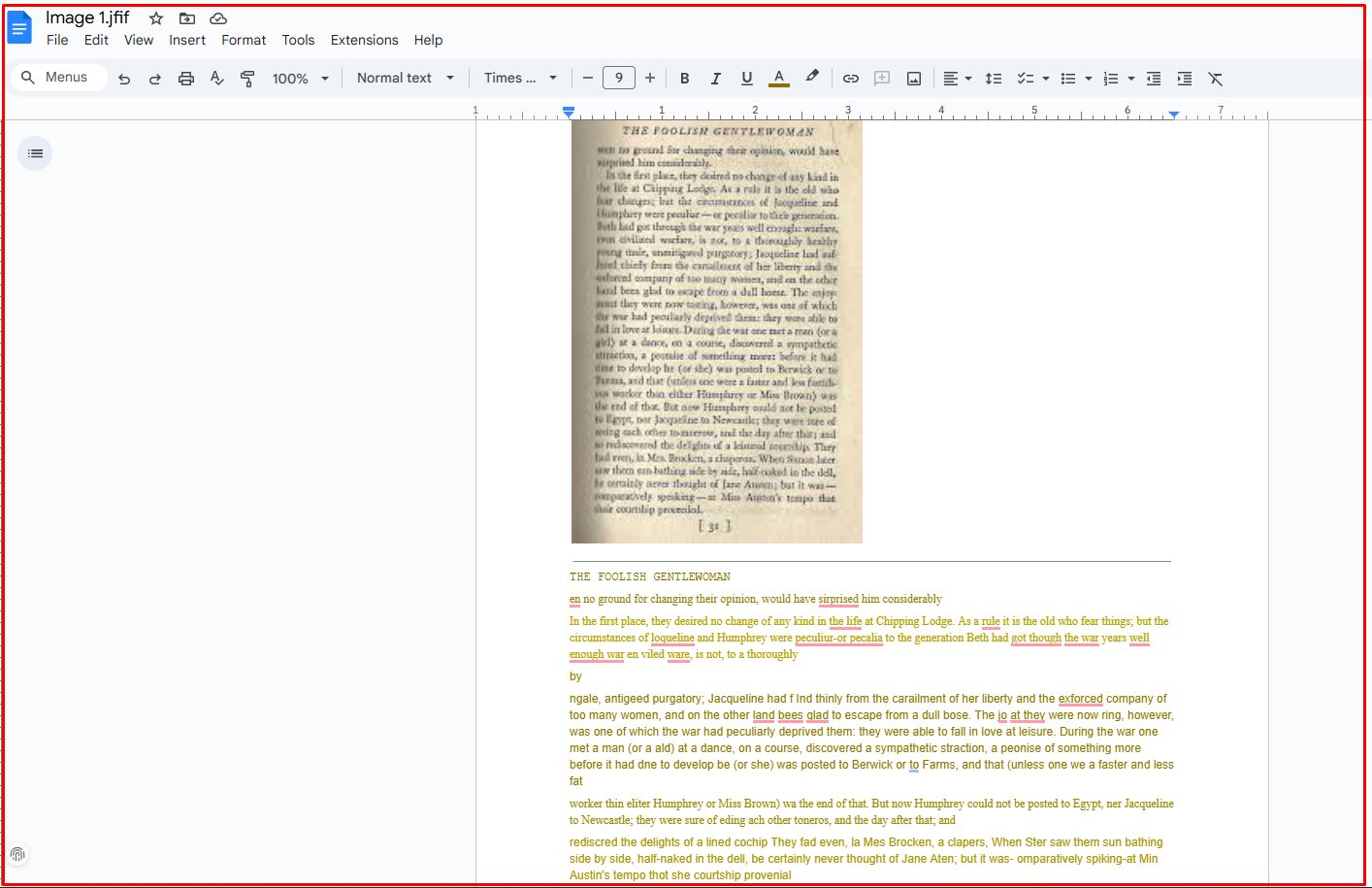Select the scanned book page image
The width and height of the screenshot is (1372, 888).
717,331
